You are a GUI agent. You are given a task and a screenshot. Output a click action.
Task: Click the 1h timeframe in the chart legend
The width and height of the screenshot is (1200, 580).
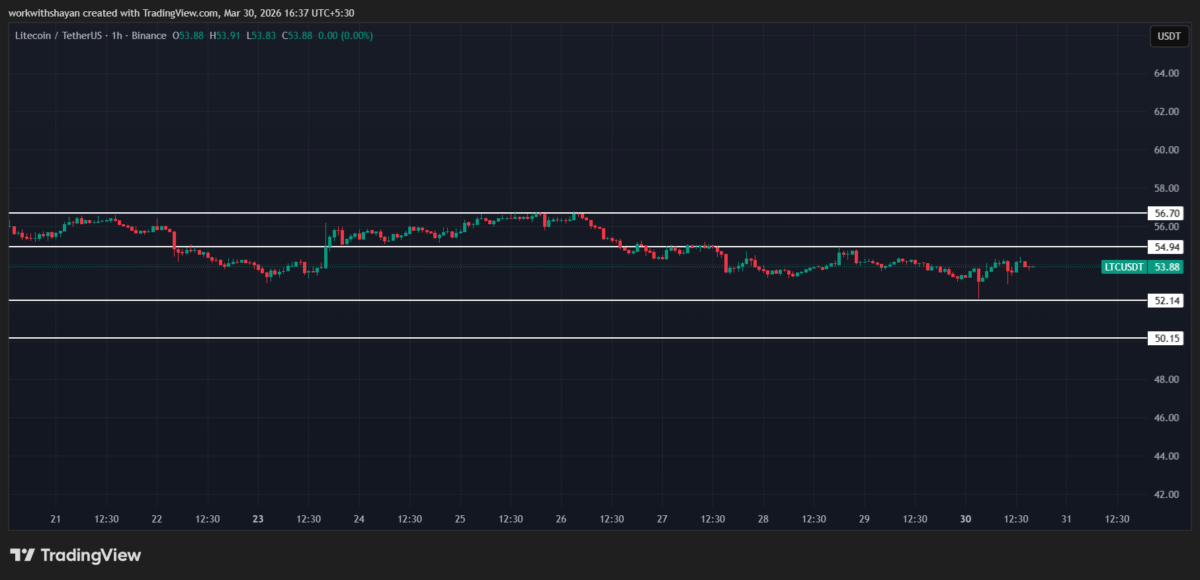116,35
